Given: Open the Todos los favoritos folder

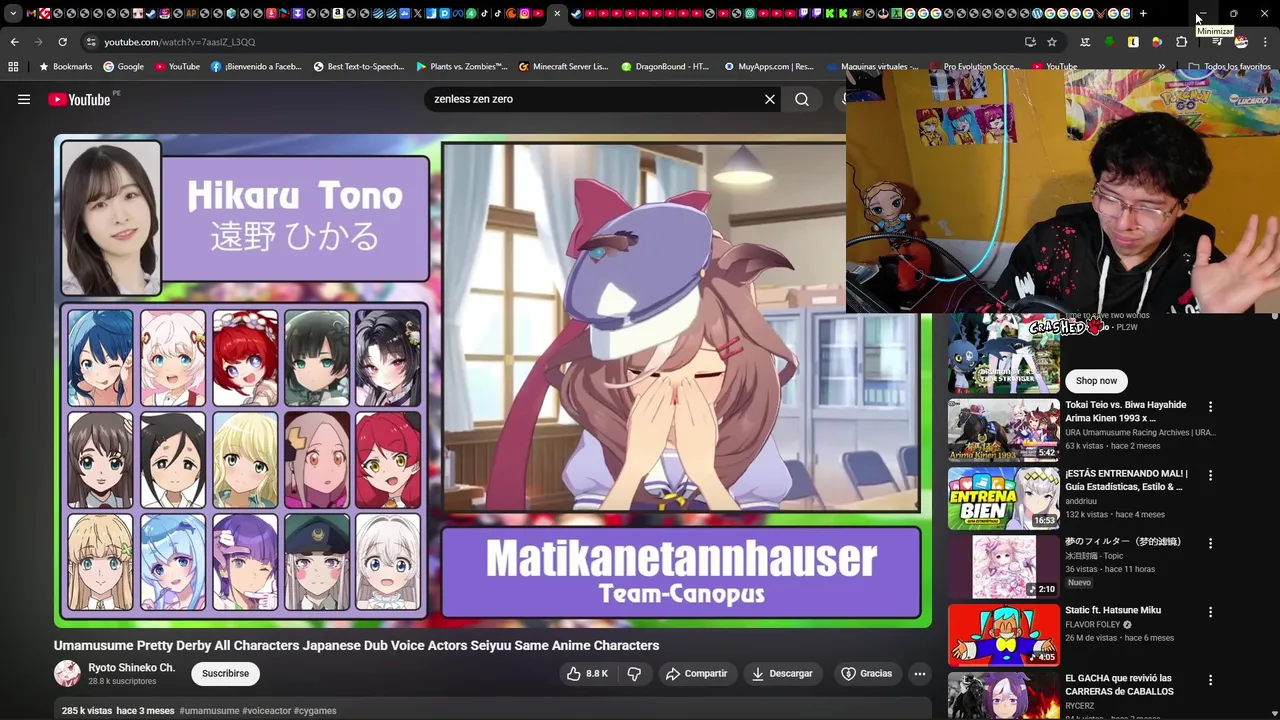Looking at the screenshot, I should click(1229, 67).
